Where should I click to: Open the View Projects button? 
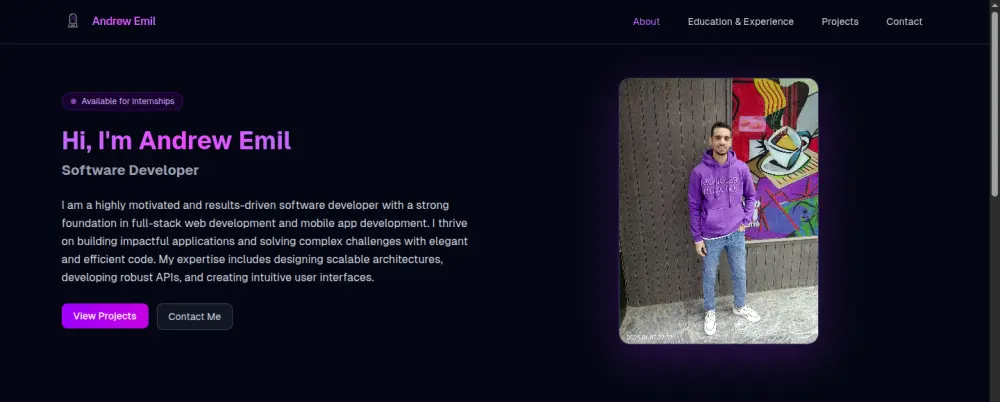[x=105, y=316]
